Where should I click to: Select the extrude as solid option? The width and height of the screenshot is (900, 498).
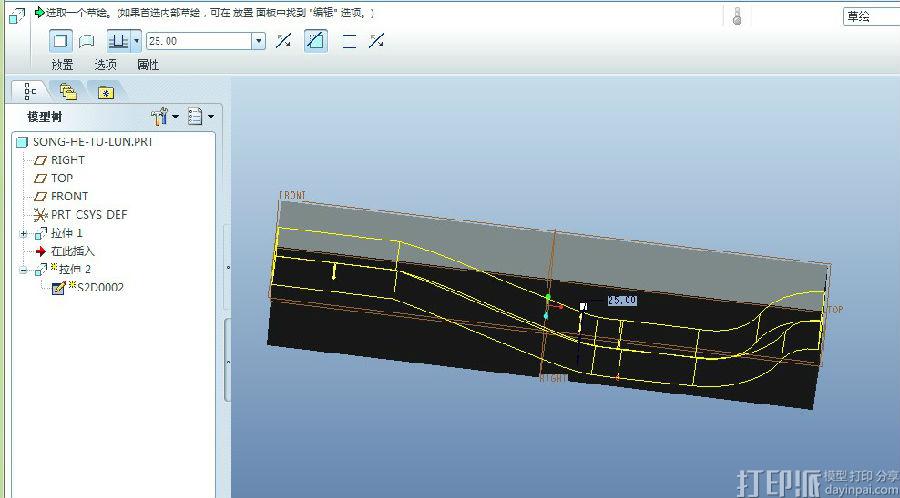(60, 41)
